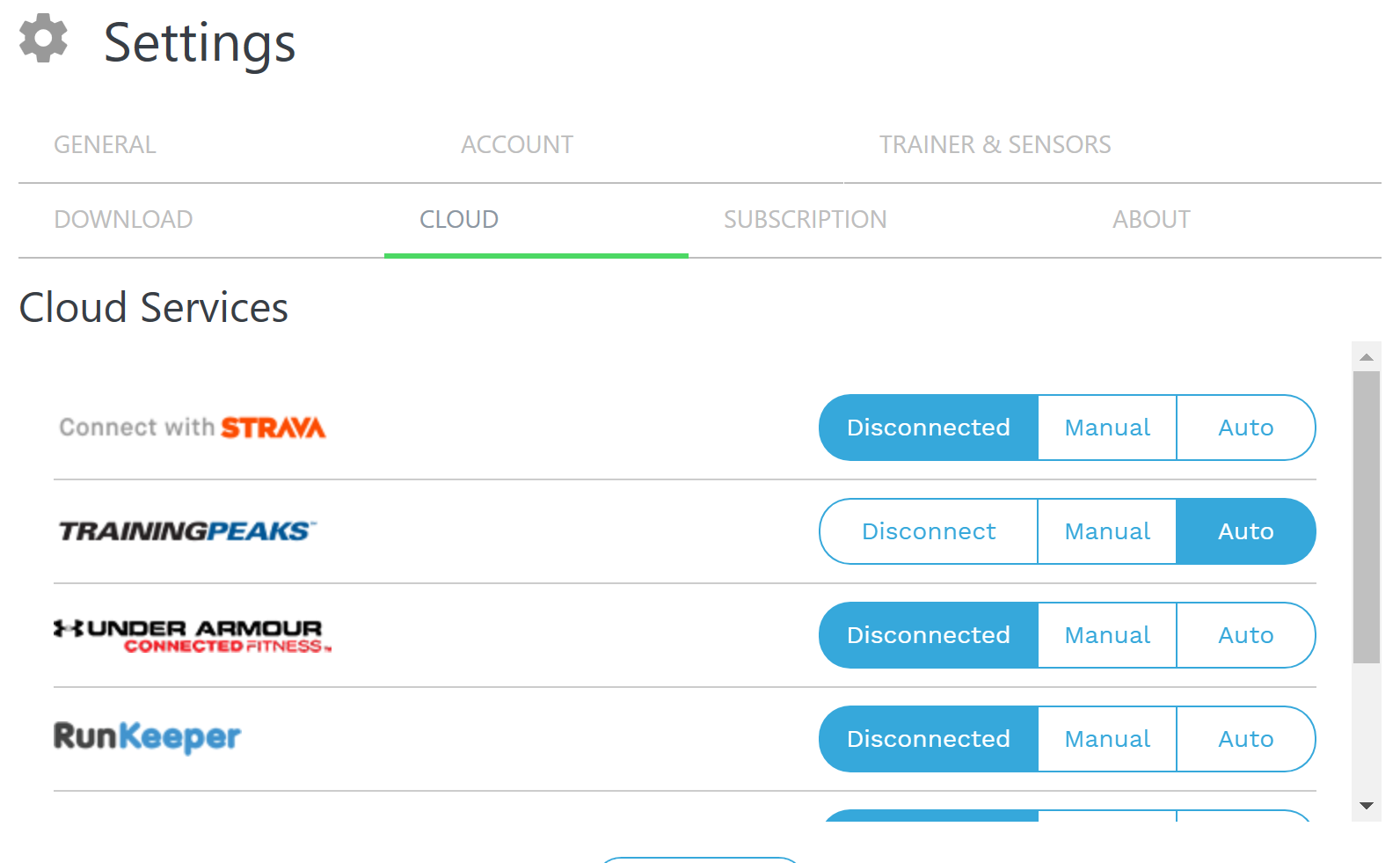Viewport: 1400px width, 863px height.
Task: Click the Settings page title
Action: pyautogui.click(x=200, y=42)
